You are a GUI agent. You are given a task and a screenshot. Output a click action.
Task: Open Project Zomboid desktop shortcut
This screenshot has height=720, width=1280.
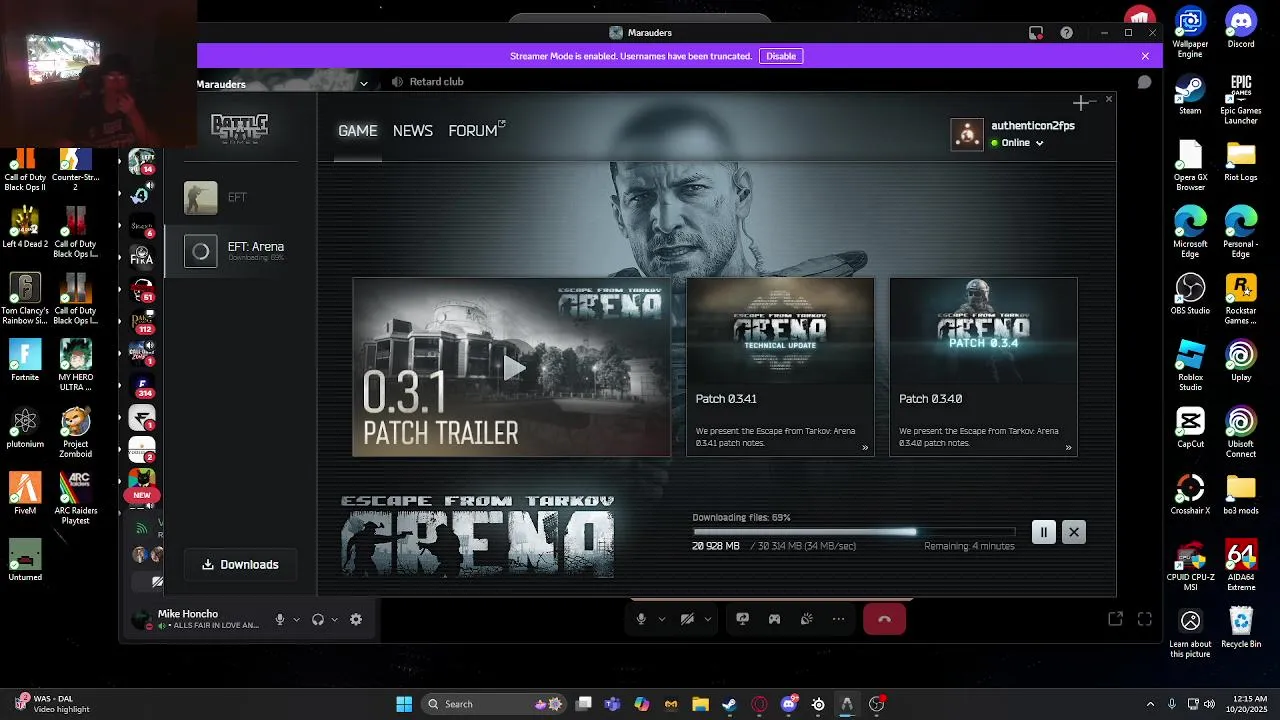pyautogui.click(x=75, y=433)
